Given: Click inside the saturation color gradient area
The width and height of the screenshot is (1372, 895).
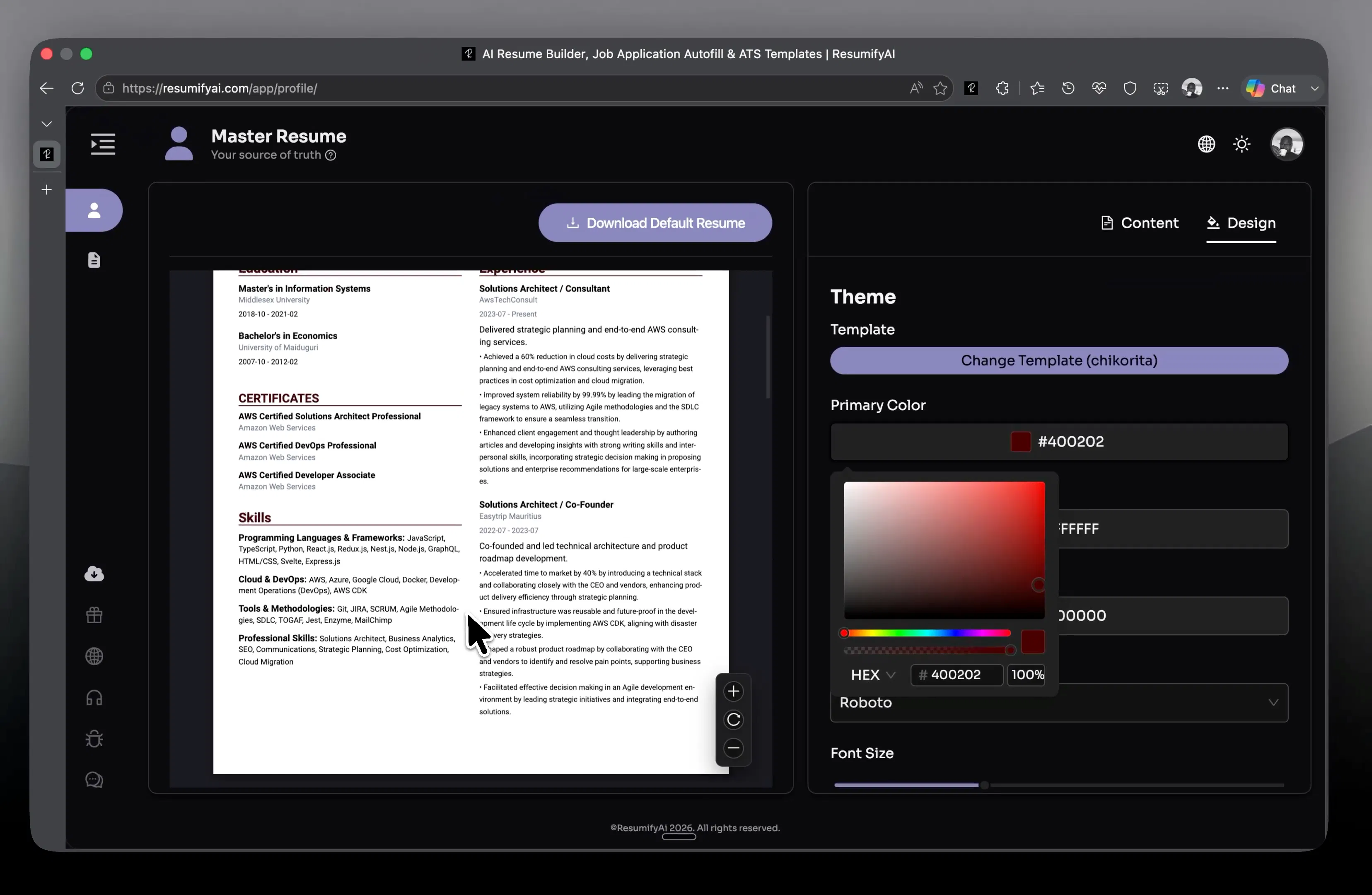Looking at the screenshot, I should pyautogui.click(x=944, y=550).
